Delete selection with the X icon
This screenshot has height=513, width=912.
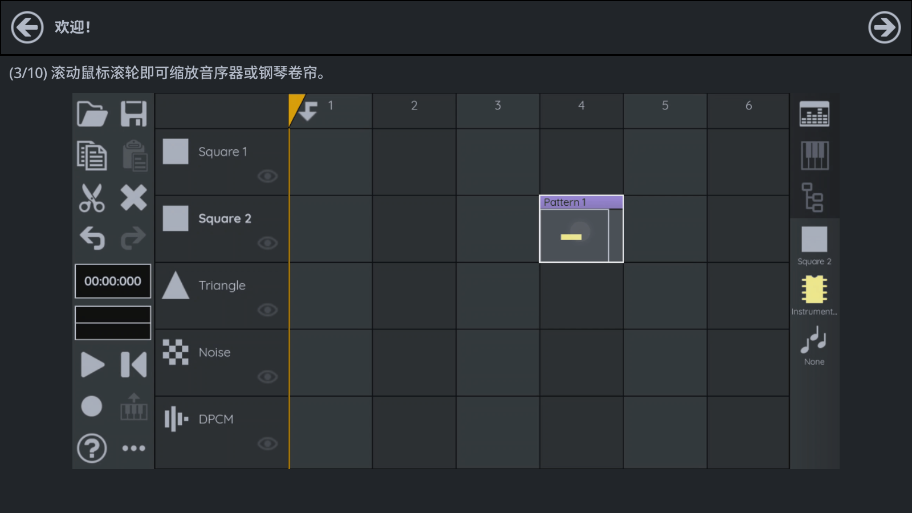[134, 198]
